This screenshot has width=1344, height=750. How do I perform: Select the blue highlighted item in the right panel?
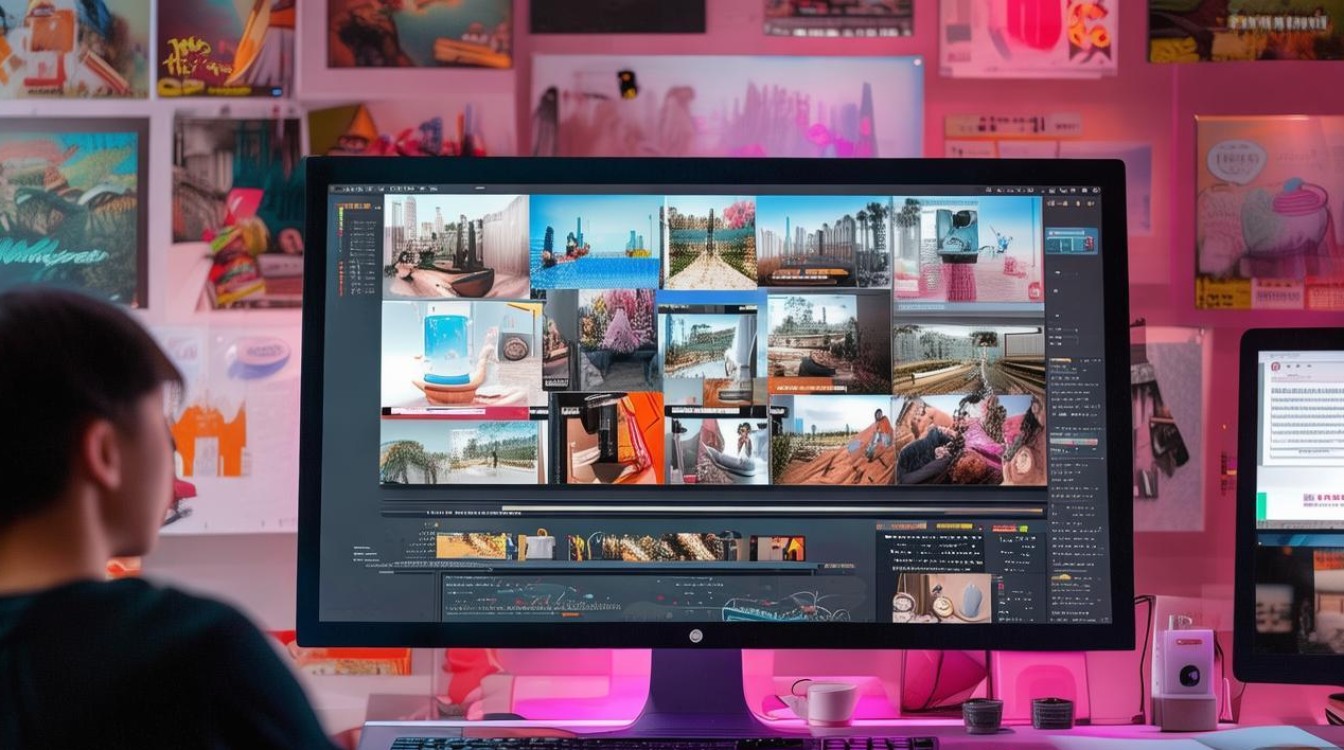coord(1071,241)
